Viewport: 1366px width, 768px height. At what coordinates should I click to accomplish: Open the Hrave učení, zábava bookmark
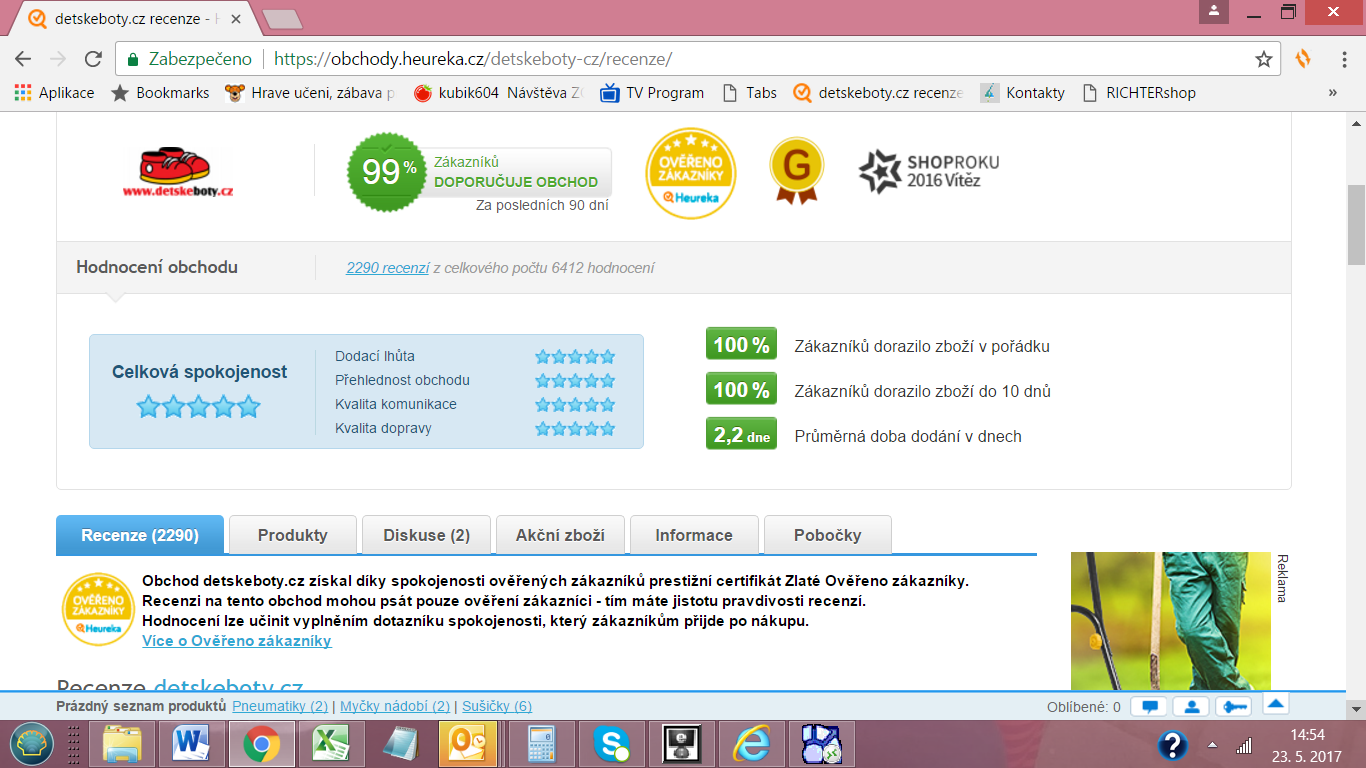coord(311,93)
